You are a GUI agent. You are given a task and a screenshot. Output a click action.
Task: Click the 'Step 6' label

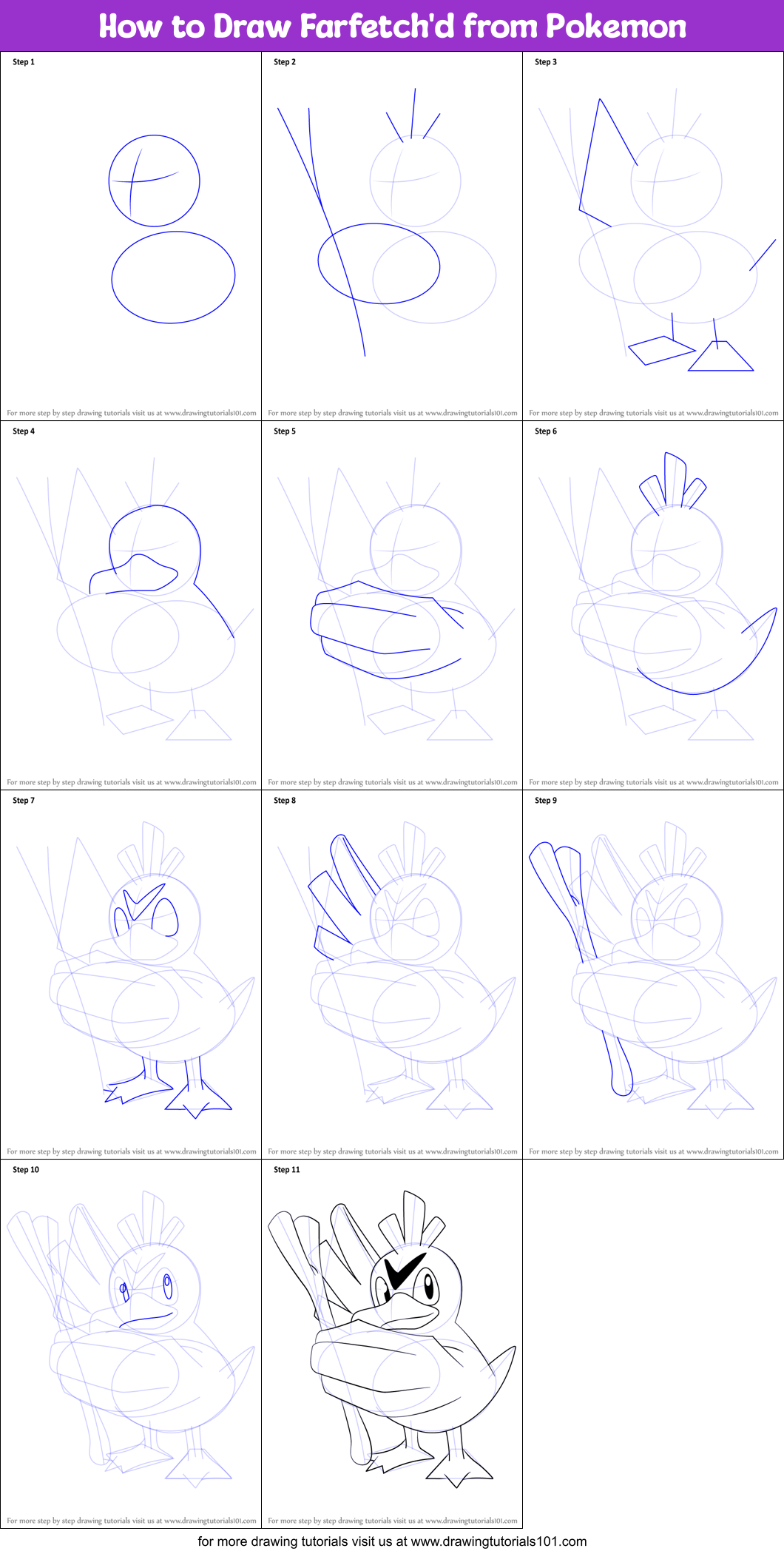(546, 431)
